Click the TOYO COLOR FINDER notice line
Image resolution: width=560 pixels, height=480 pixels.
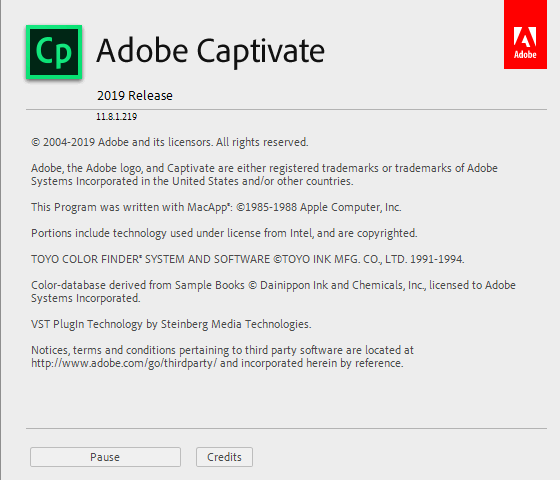(248, 259)
